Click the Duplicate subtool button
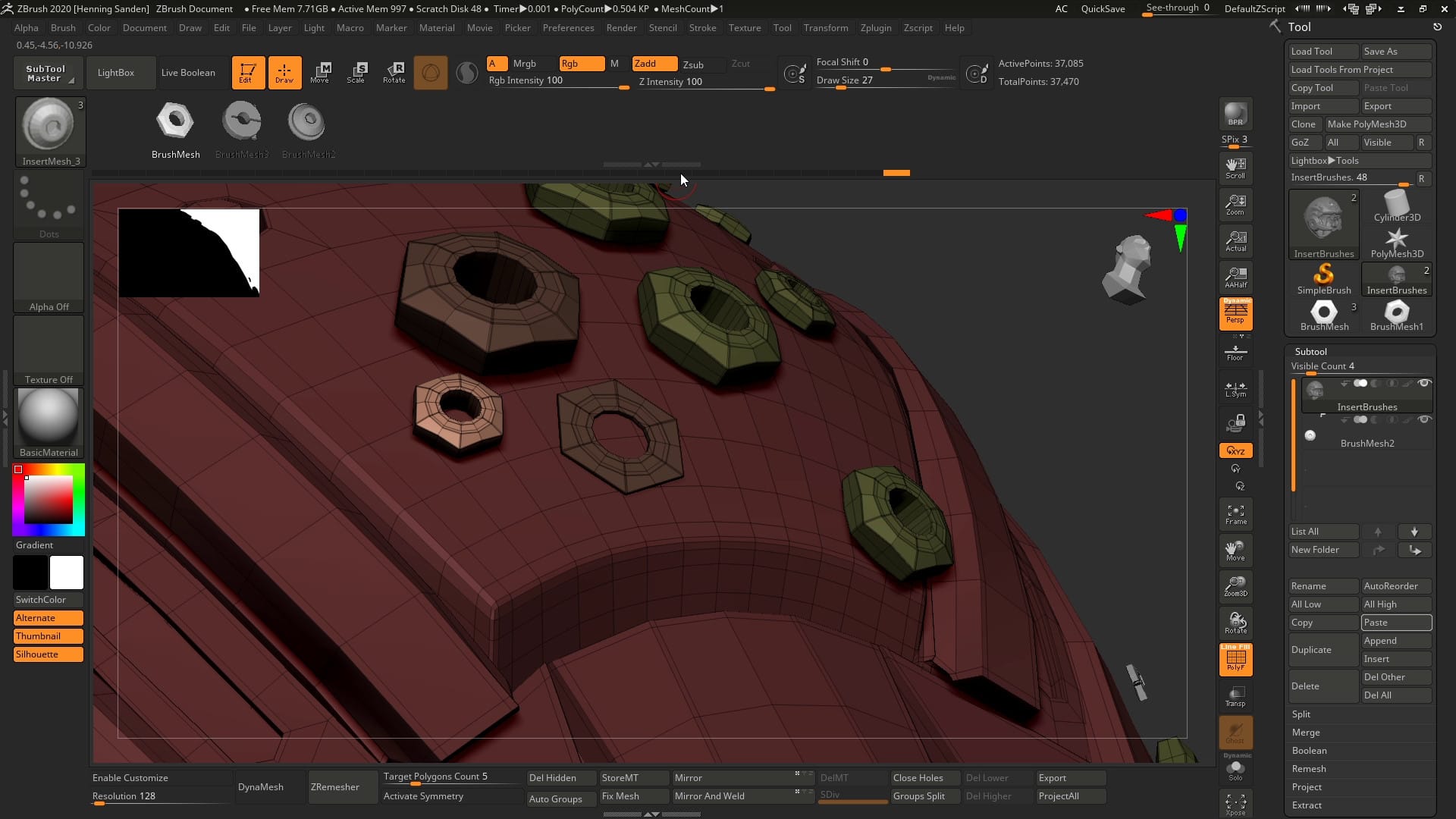 pos(1323,650)
